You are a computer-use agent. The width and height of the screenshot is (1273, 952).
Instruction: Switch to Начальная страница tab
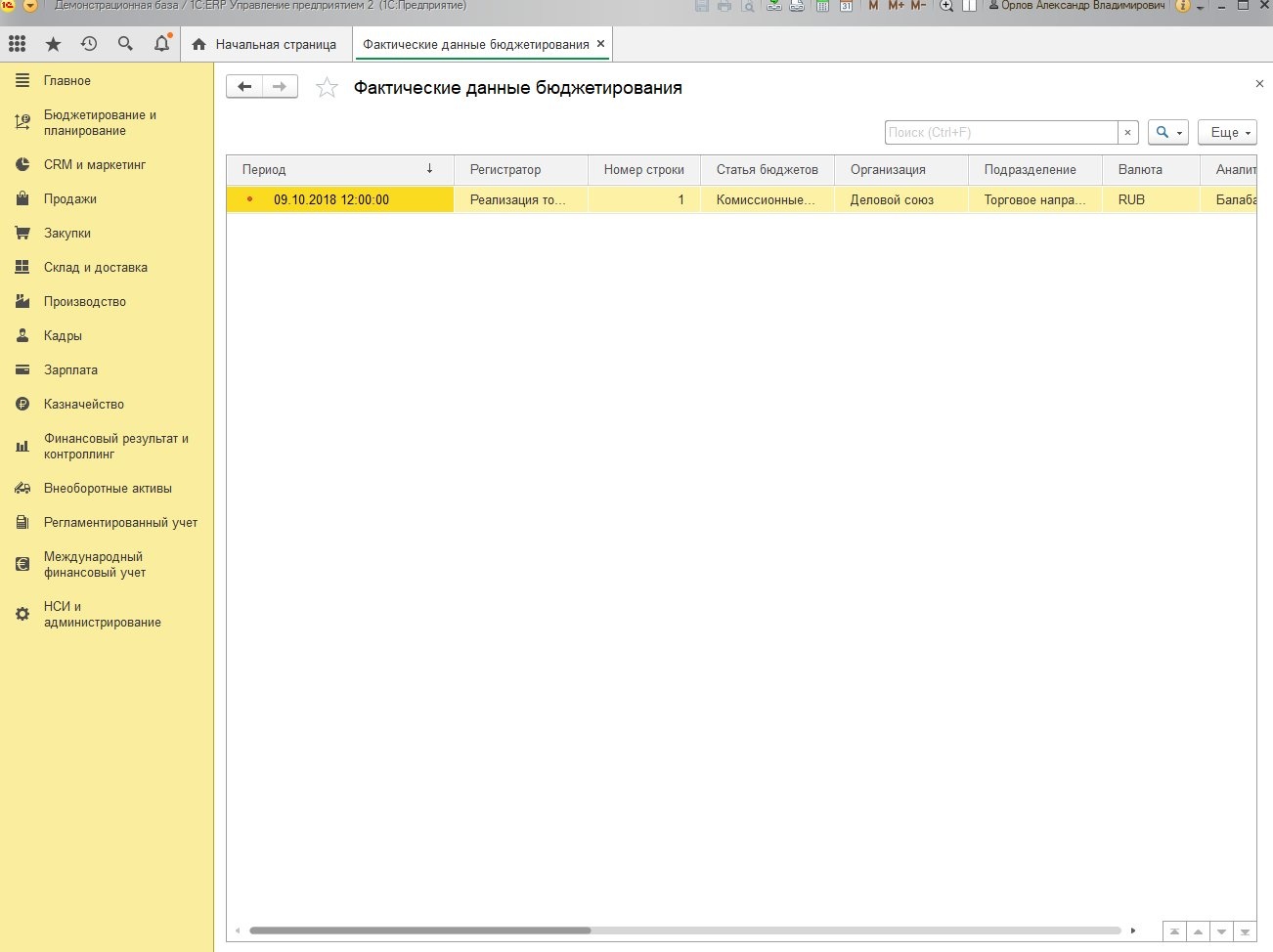pyautogui.click(x=265, y=44)
